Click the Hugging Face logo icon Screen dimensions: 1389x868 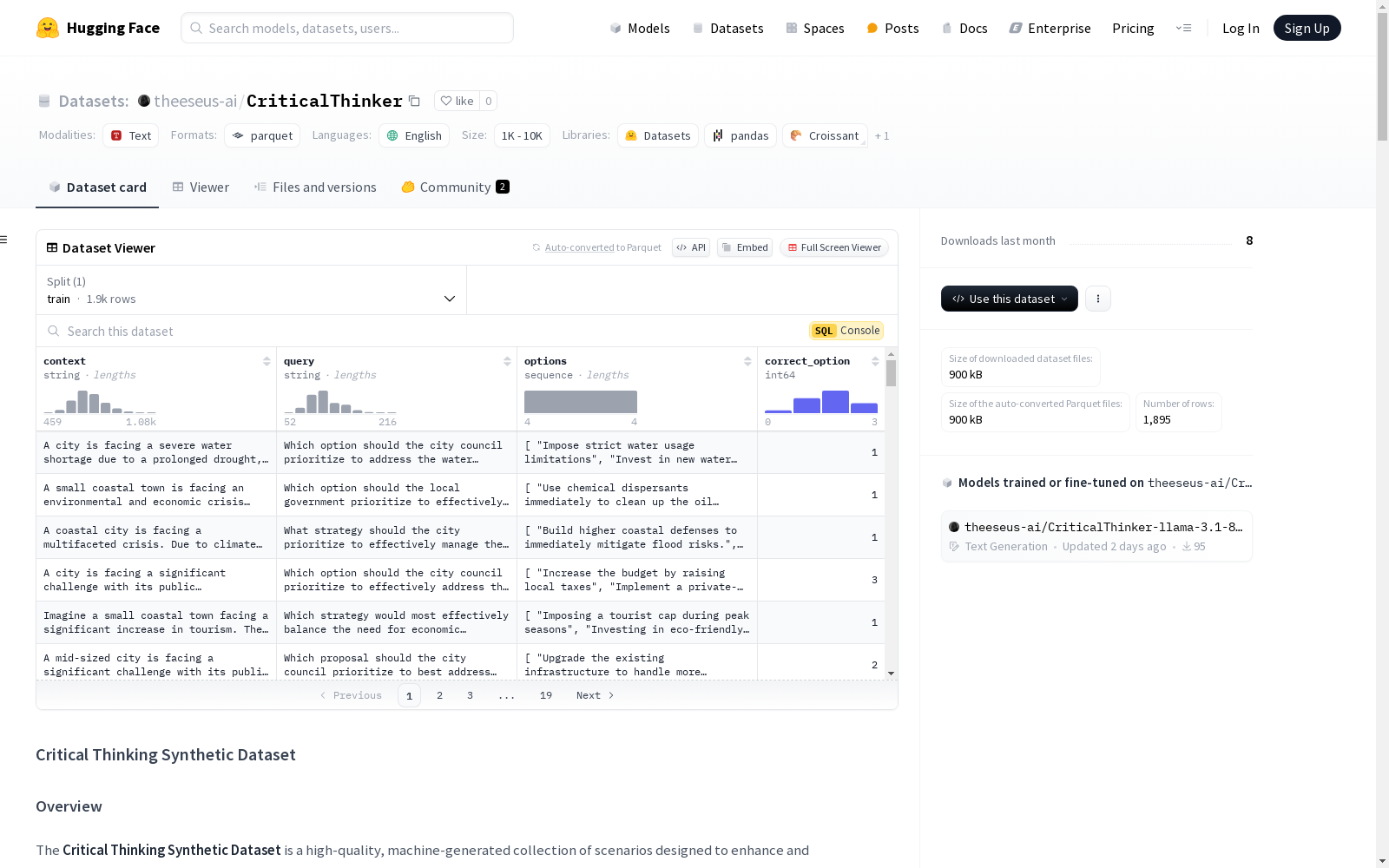[x=48, y=28]
